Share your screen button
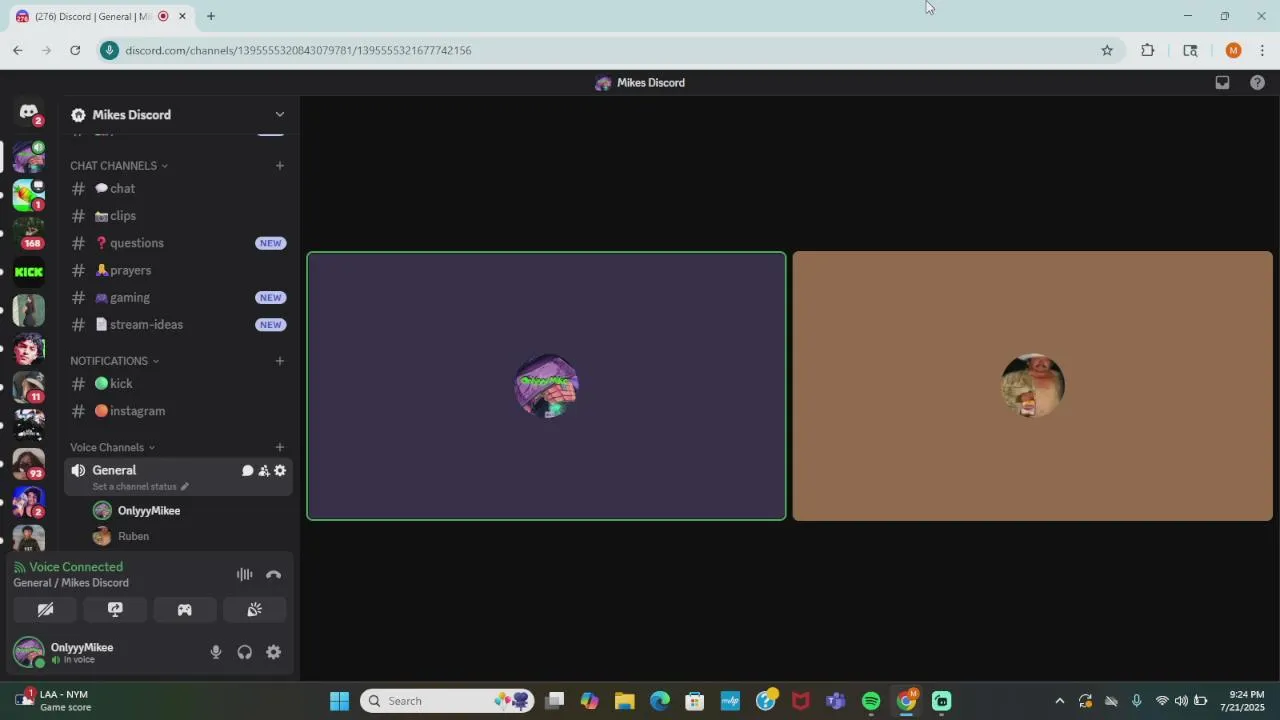 [x=115, y=610]
